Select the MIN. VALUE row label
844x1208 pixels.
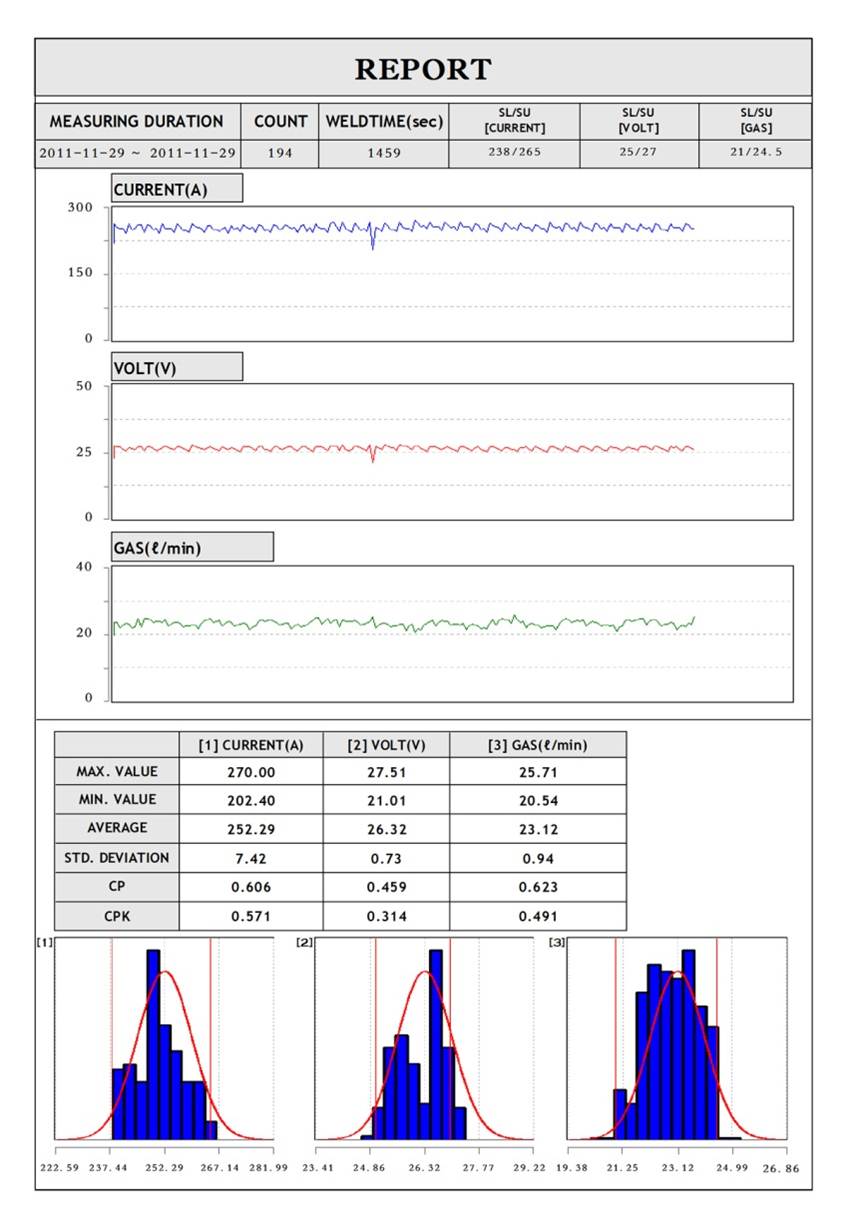[x=115, y=800]
